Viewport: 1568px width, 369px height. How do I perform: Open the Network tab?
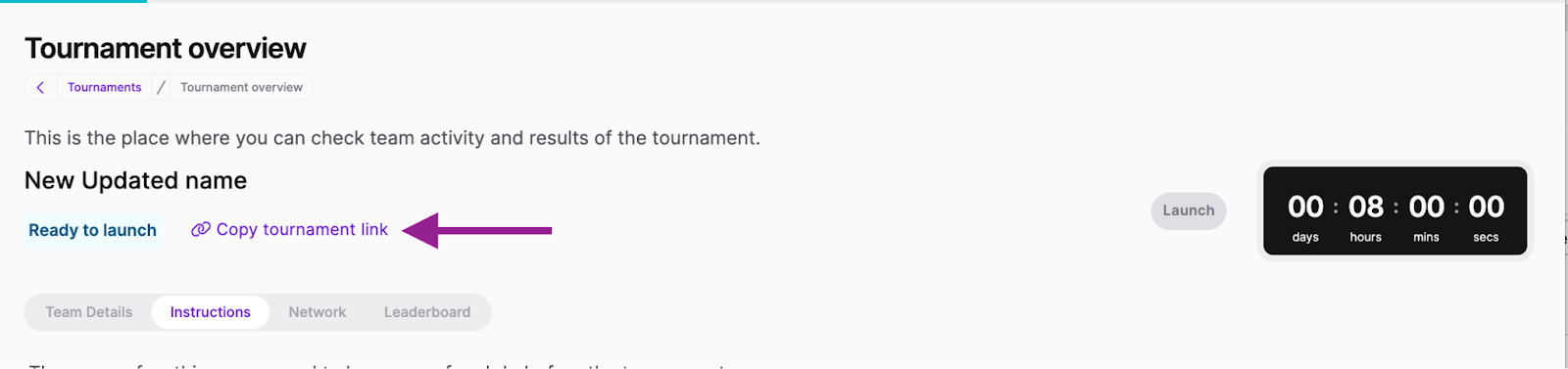(x=318, y=312)
